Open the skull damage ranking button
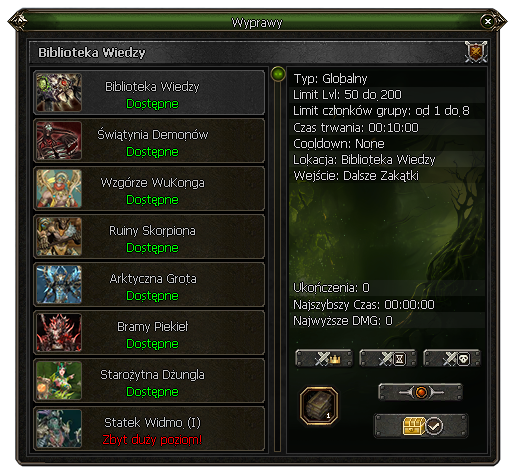 pos(452,358)
